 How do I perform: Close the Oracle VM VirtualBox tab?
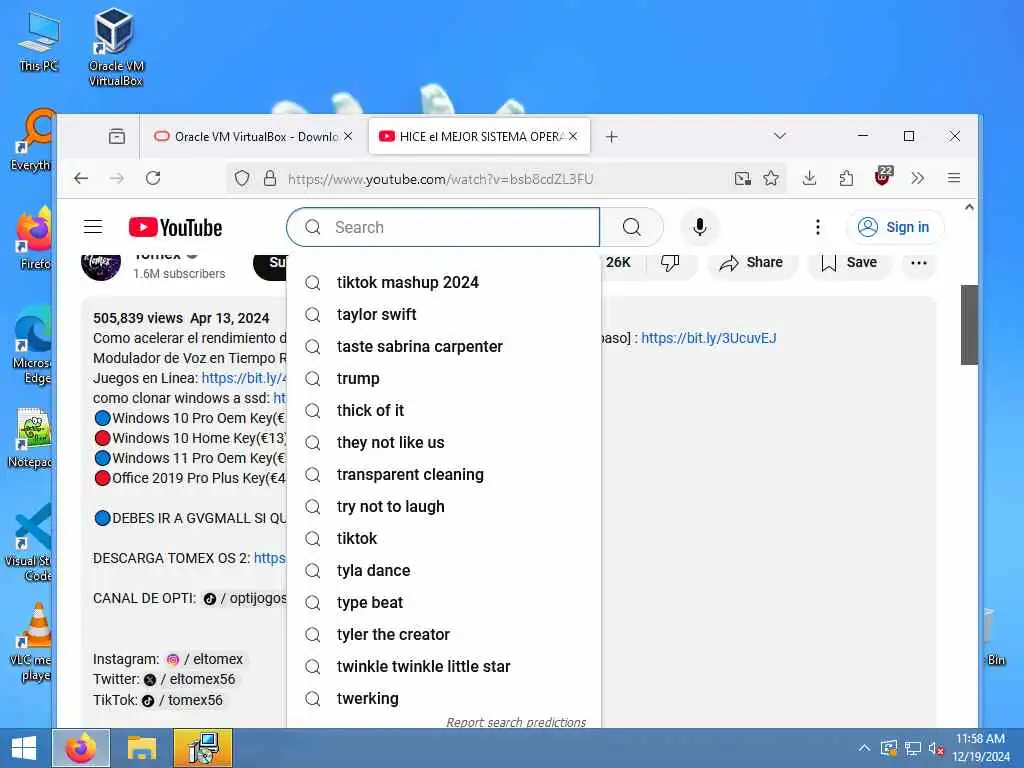pos(348,136)
